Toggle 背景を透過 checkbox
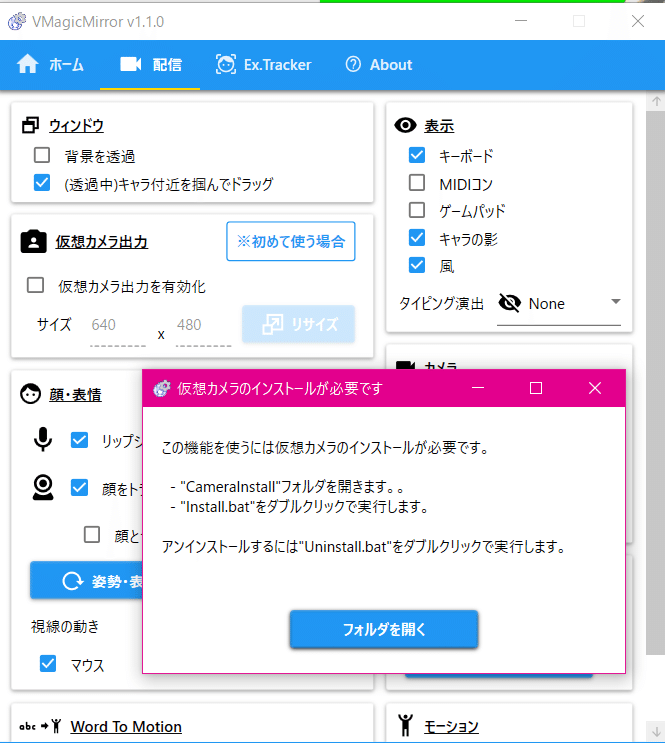Viewport: 665px width, 743px height. (42, 155)
